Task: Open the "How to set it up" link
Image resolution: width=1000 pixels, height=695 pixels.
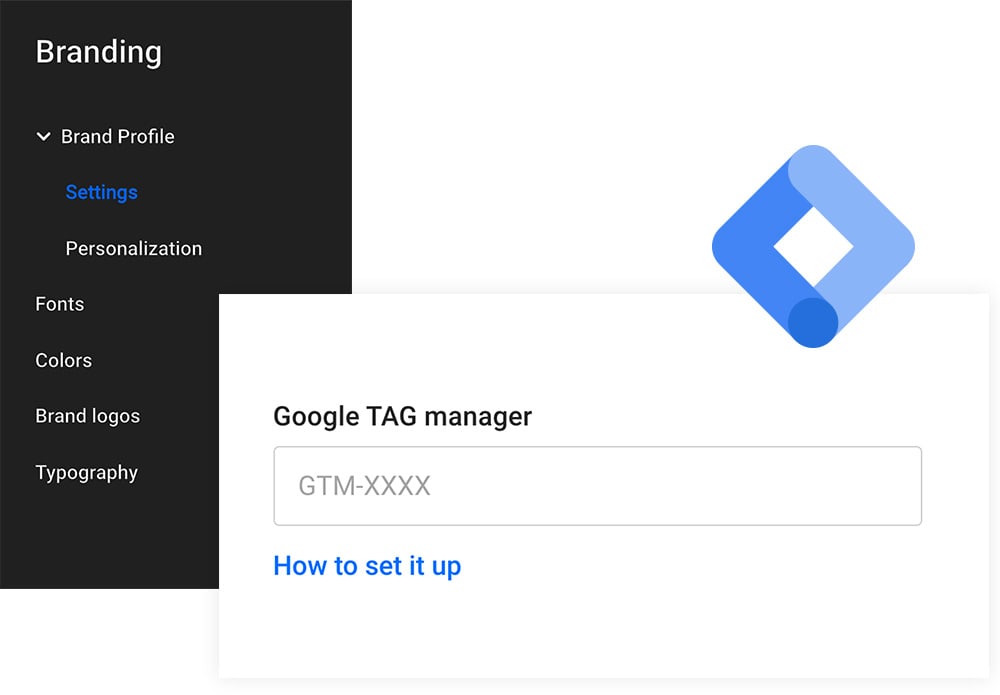Action: coord(367,566)
